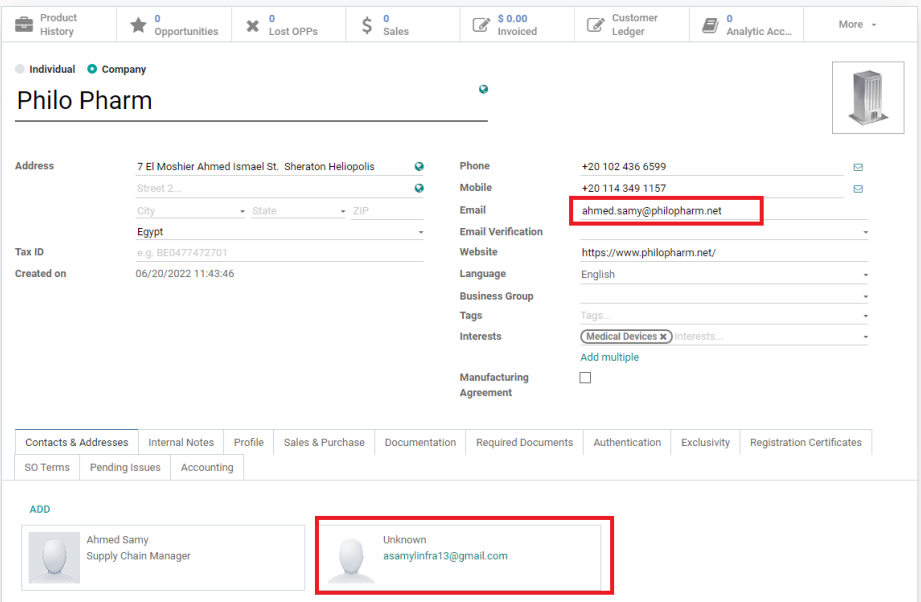
Task: Open the Invoiced $0.00 stat button
Action: 517,25
